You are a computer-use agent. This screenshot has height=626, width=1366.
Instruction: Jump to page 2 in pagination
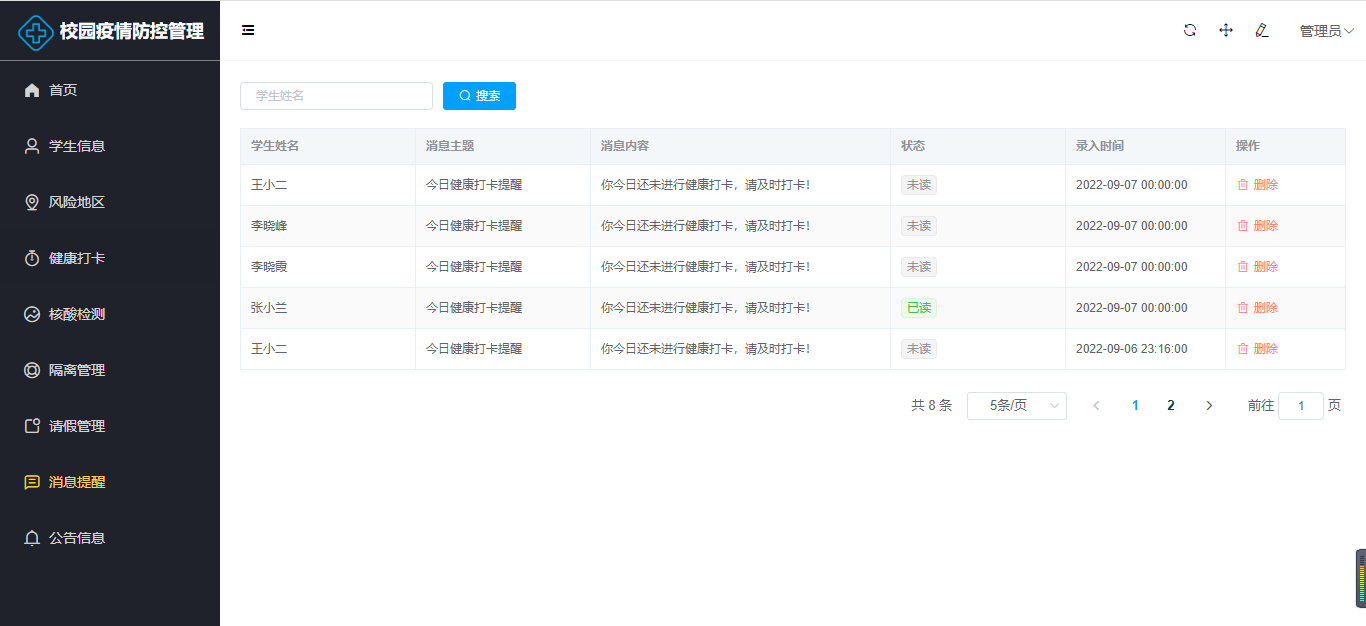(x=1171, y=406)
